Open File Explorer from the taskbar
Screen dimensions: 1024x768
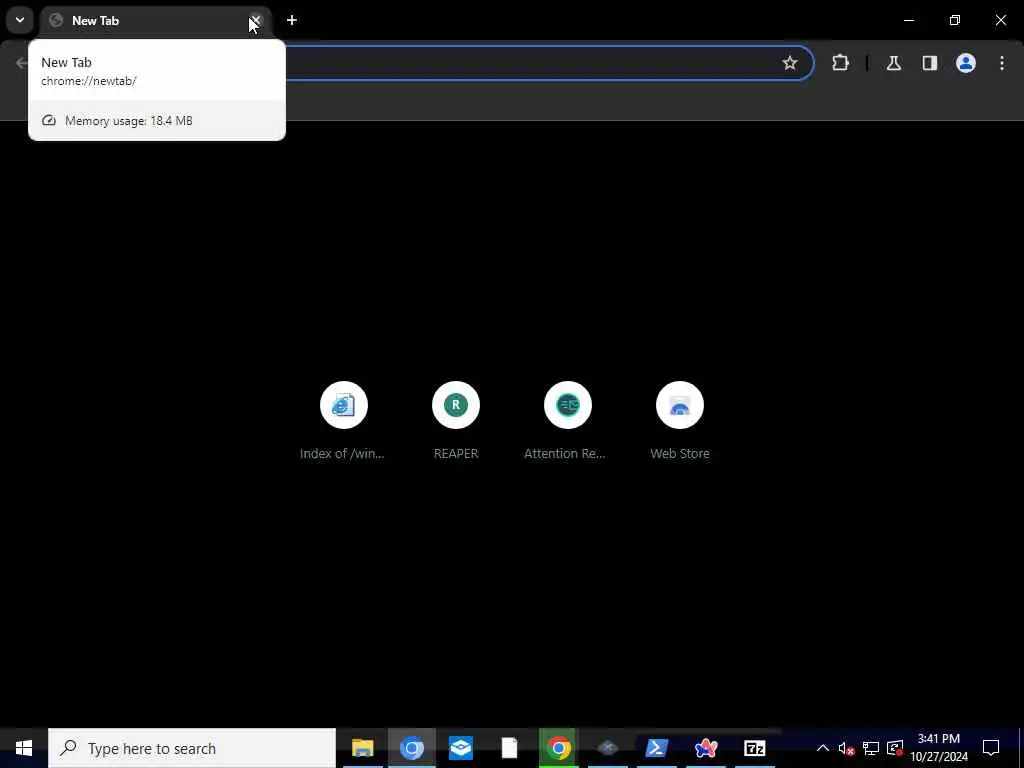click(362, 748)
